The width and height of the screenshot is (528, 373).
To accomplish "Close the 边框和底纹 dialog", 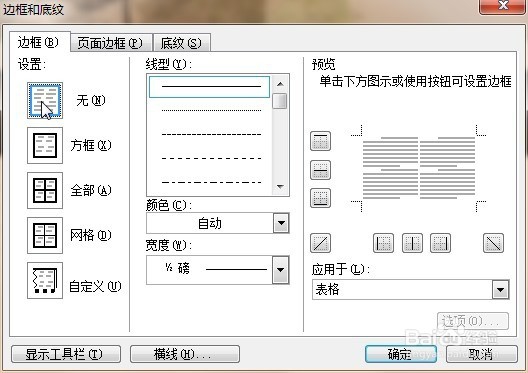I will (x=502, y=6).
